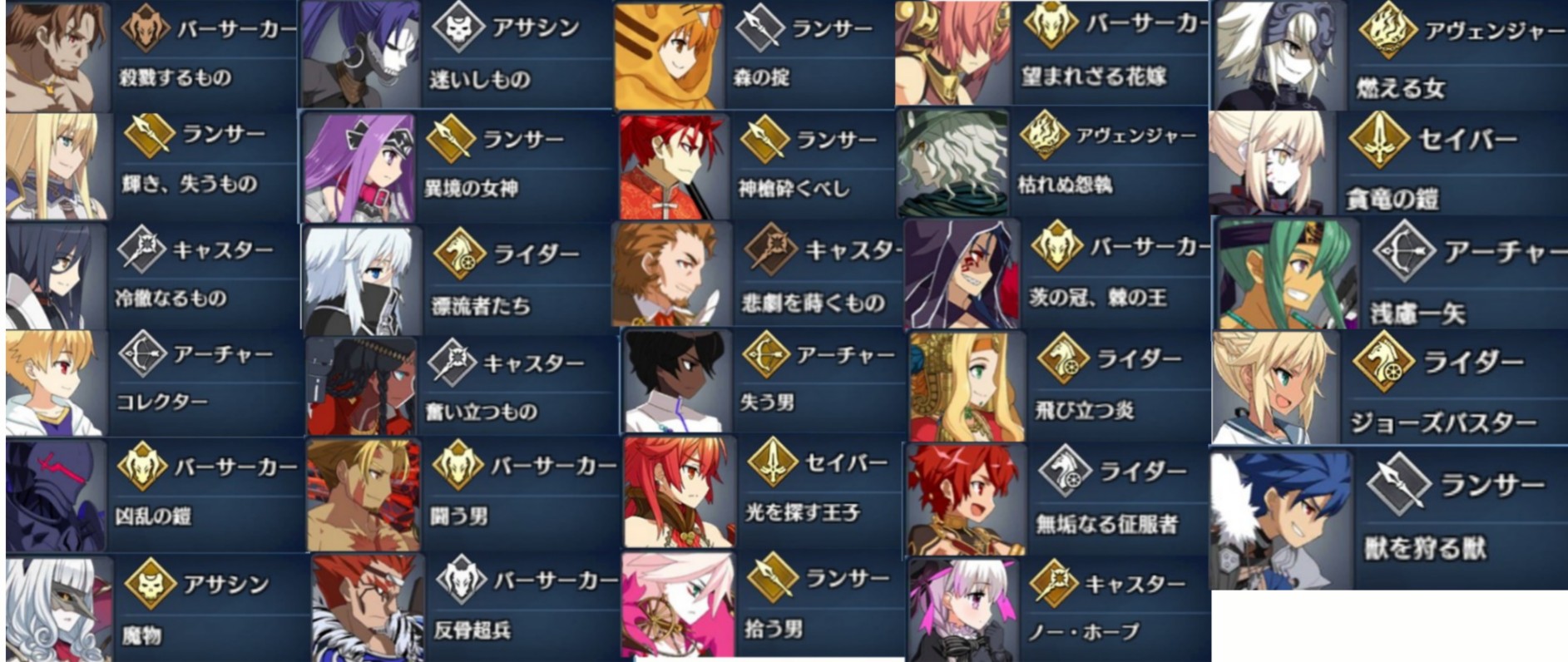
Task: Select the purple-haired portrait for 異境の女神
Action: (359, 167)
